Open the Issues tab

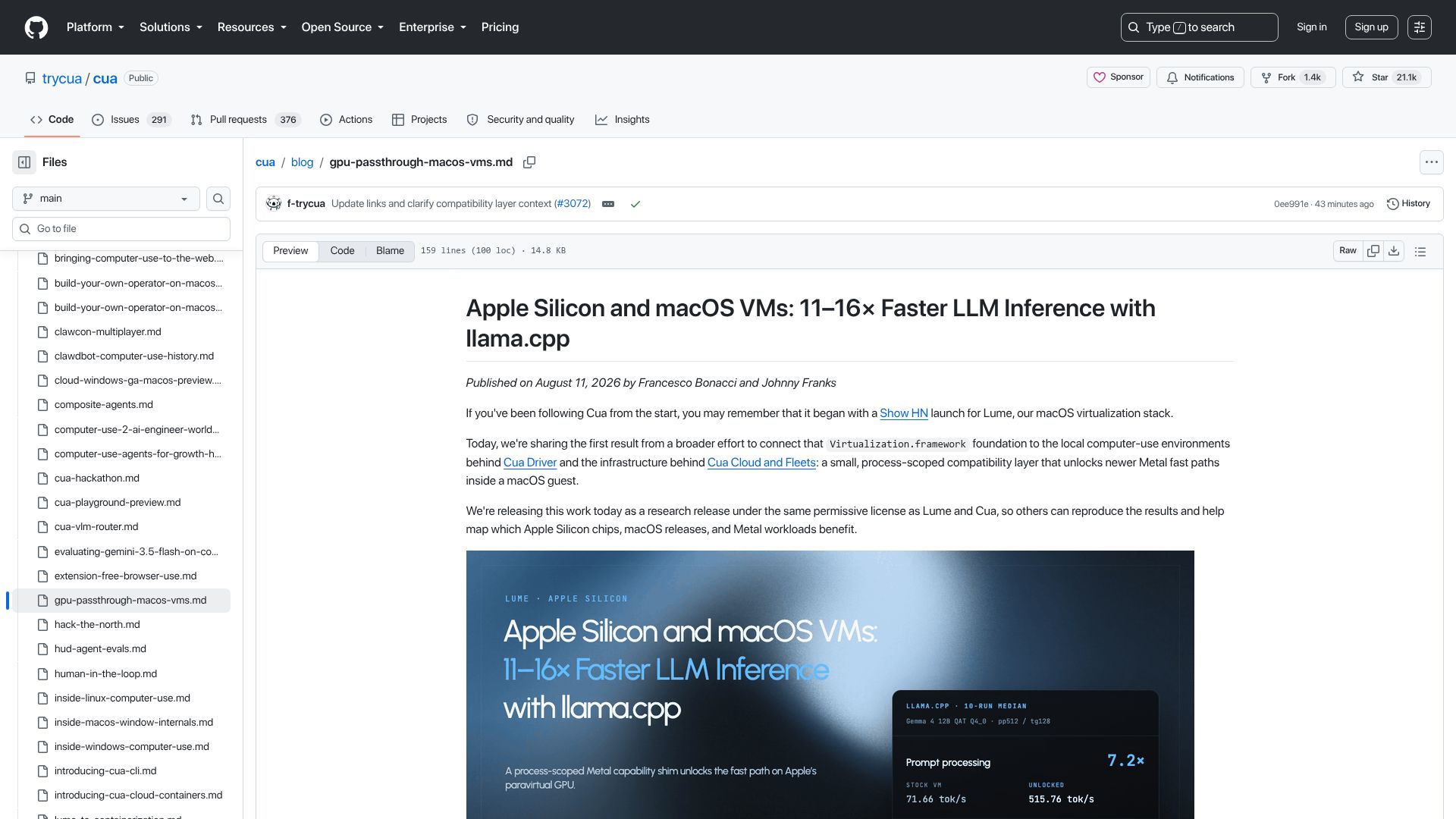[132, 120]
